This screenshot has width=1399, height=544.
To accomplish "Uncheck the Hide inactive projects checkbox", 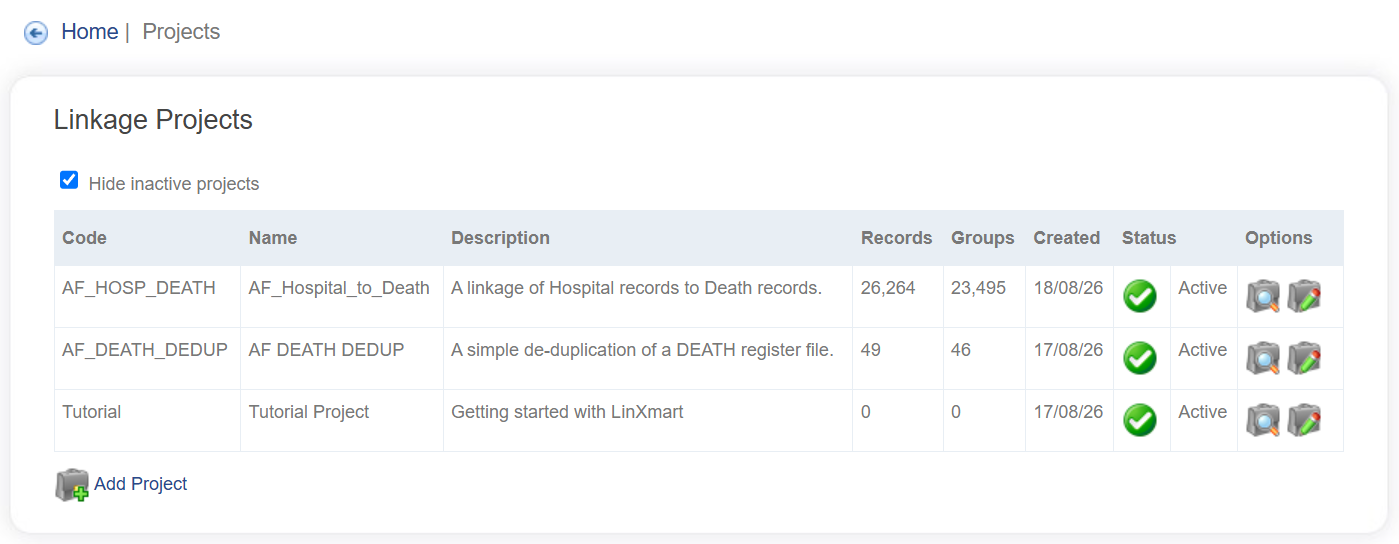I will [69, 180].
